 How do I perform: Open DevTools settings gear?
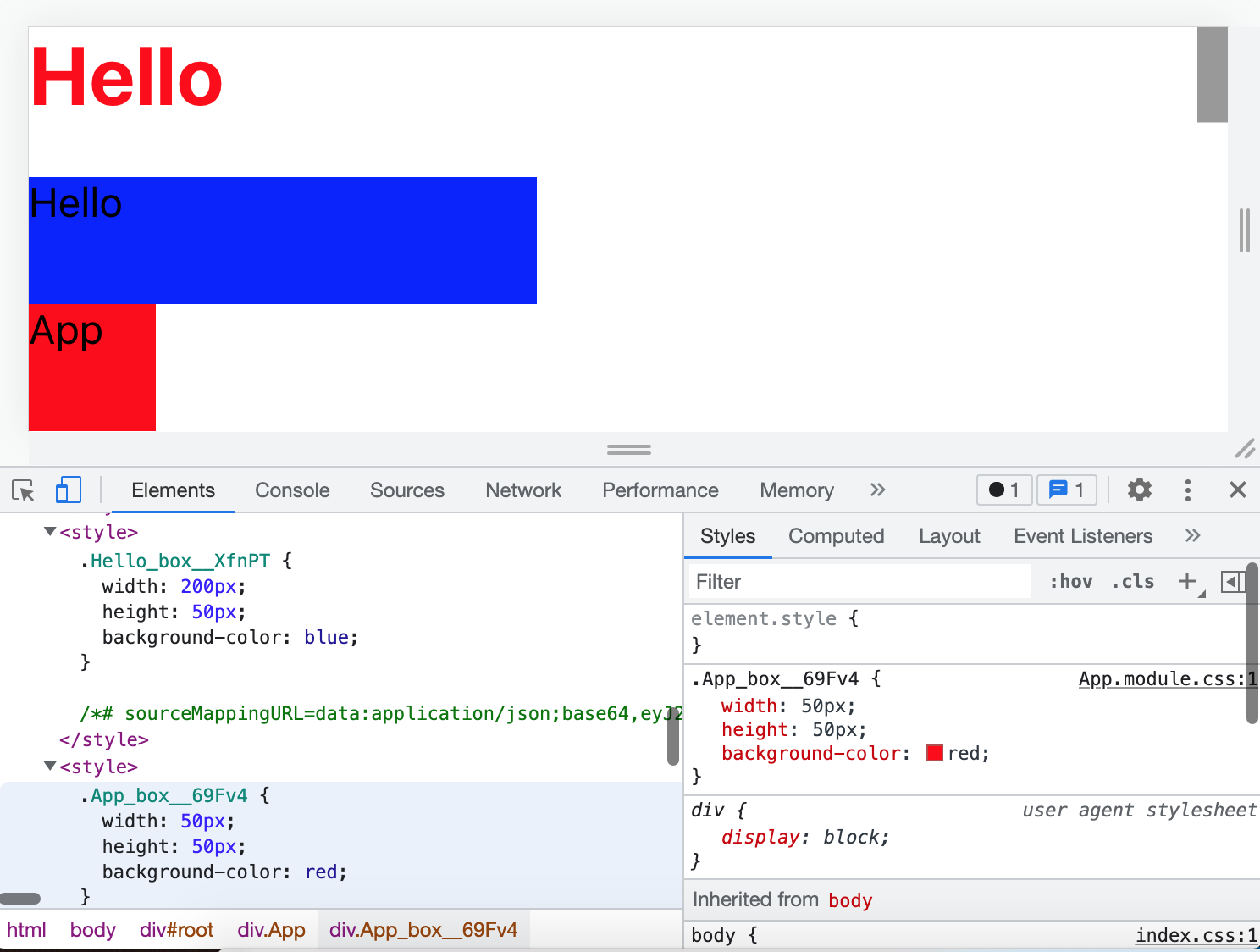click(1138, 490)
